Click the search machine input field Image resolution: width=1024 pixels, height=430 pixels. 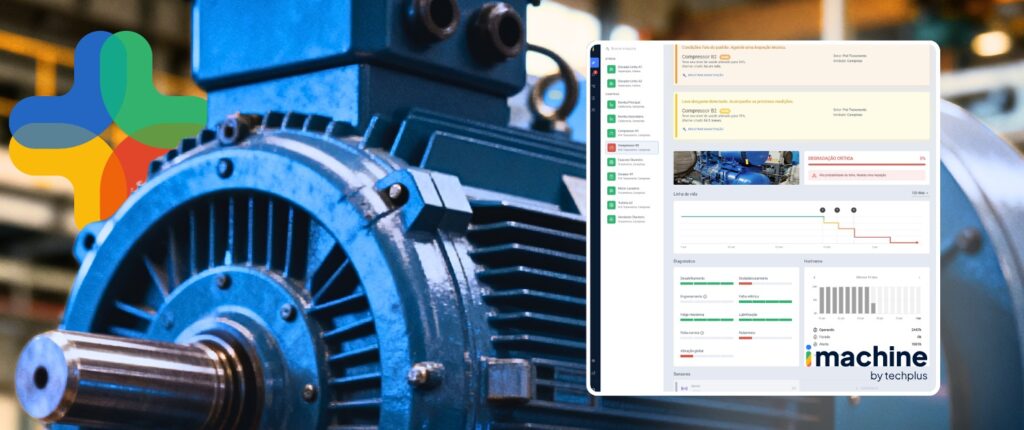(630, 48)
